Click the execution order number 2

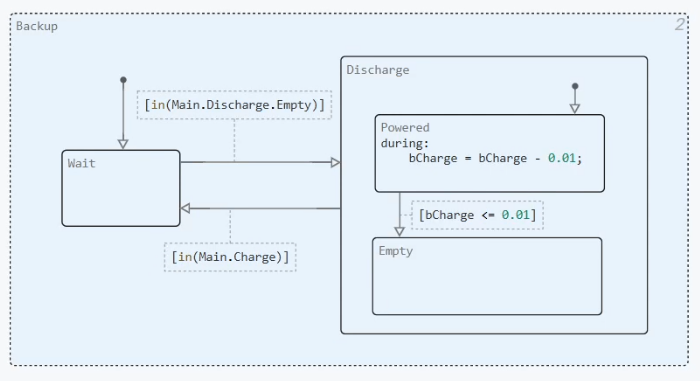[x=679, y=25]
